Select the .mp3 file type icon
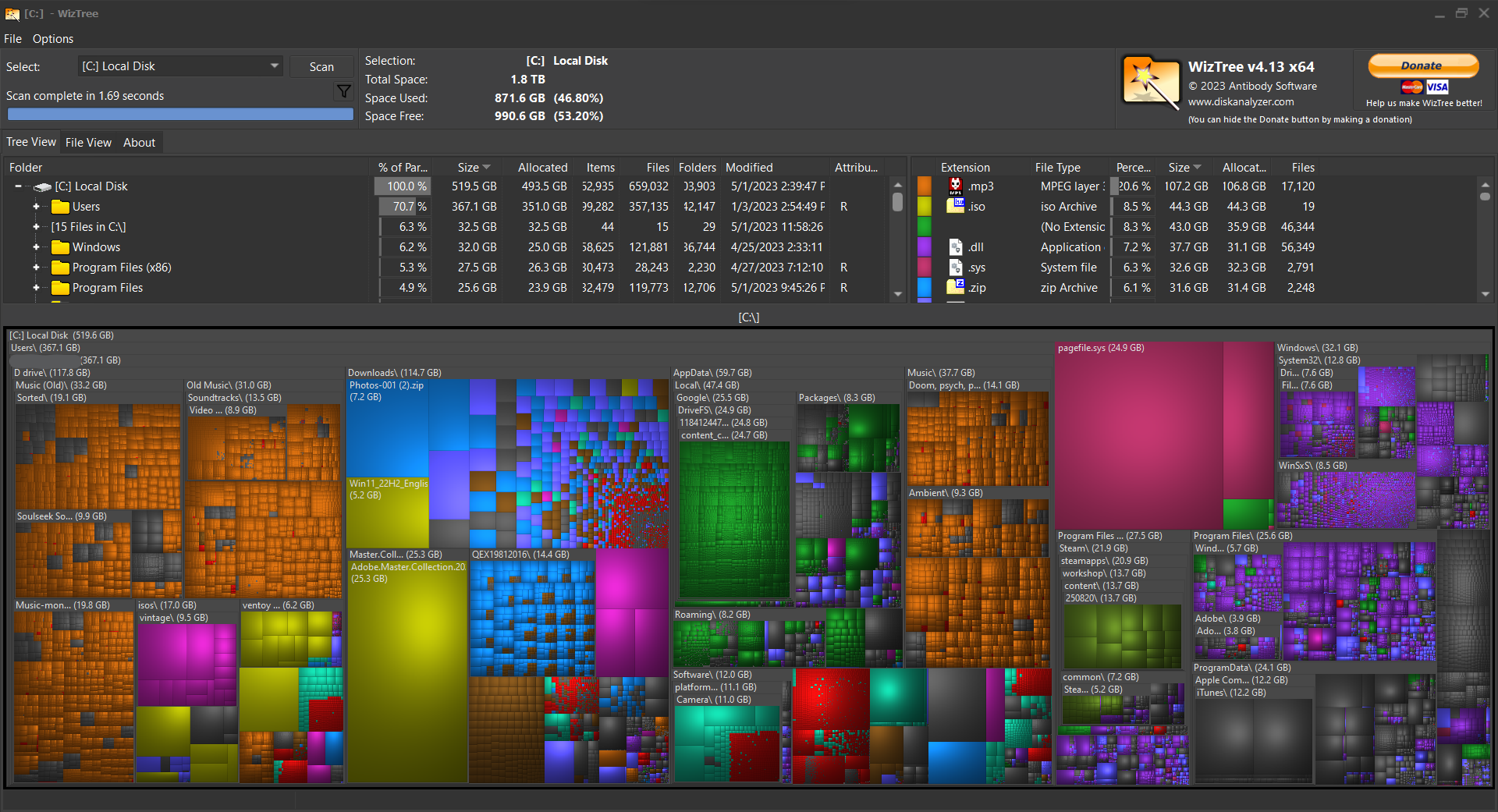Screen dimensions: 1498x812 click(955, 186)
